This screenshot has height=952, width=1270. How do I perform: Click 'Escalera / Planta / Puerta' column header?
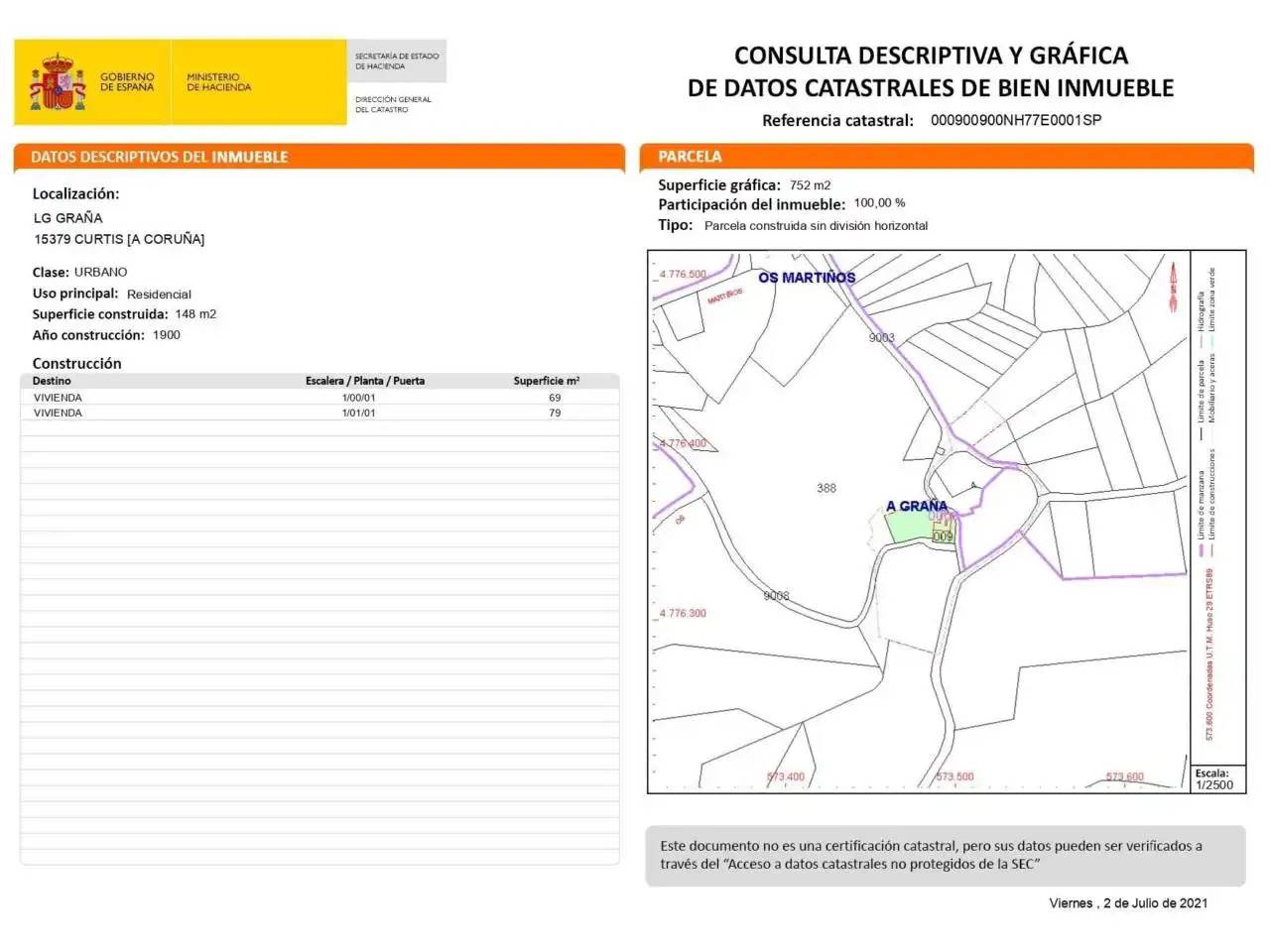click(365, 381)
